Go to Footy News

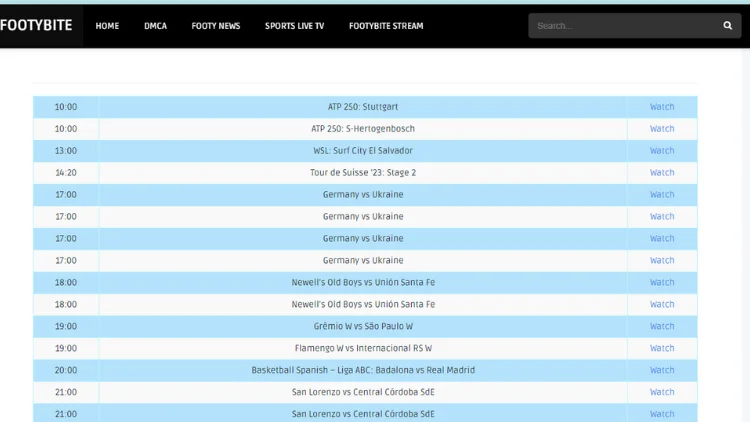[x=216, y=26]
